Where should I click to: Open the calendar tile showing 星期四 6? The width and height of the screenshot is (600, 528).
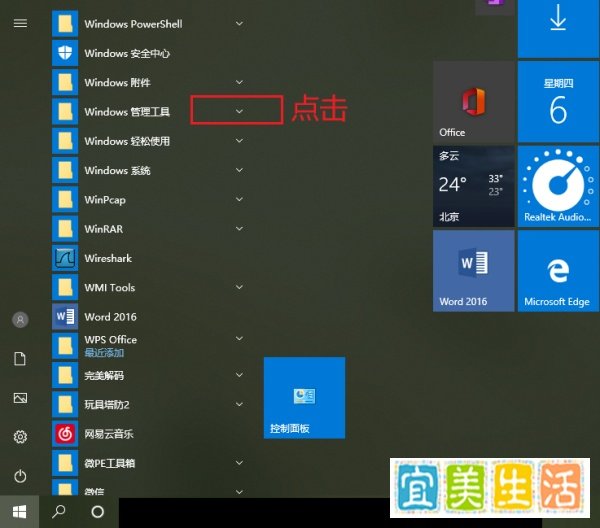point(558,102)
